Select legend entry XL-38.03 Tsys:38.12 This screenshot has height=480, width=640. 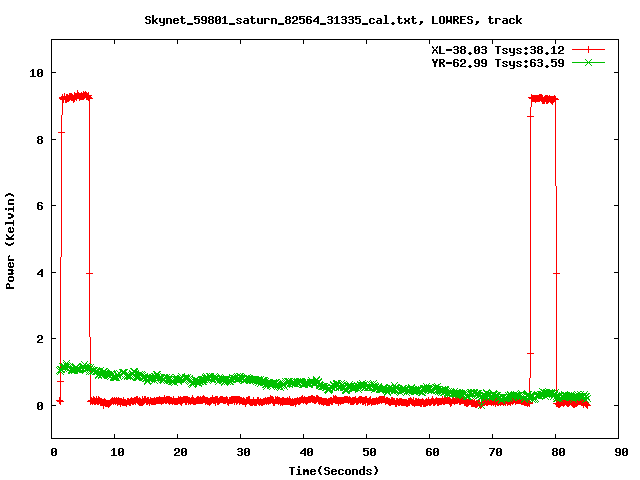tap(498, 50)
